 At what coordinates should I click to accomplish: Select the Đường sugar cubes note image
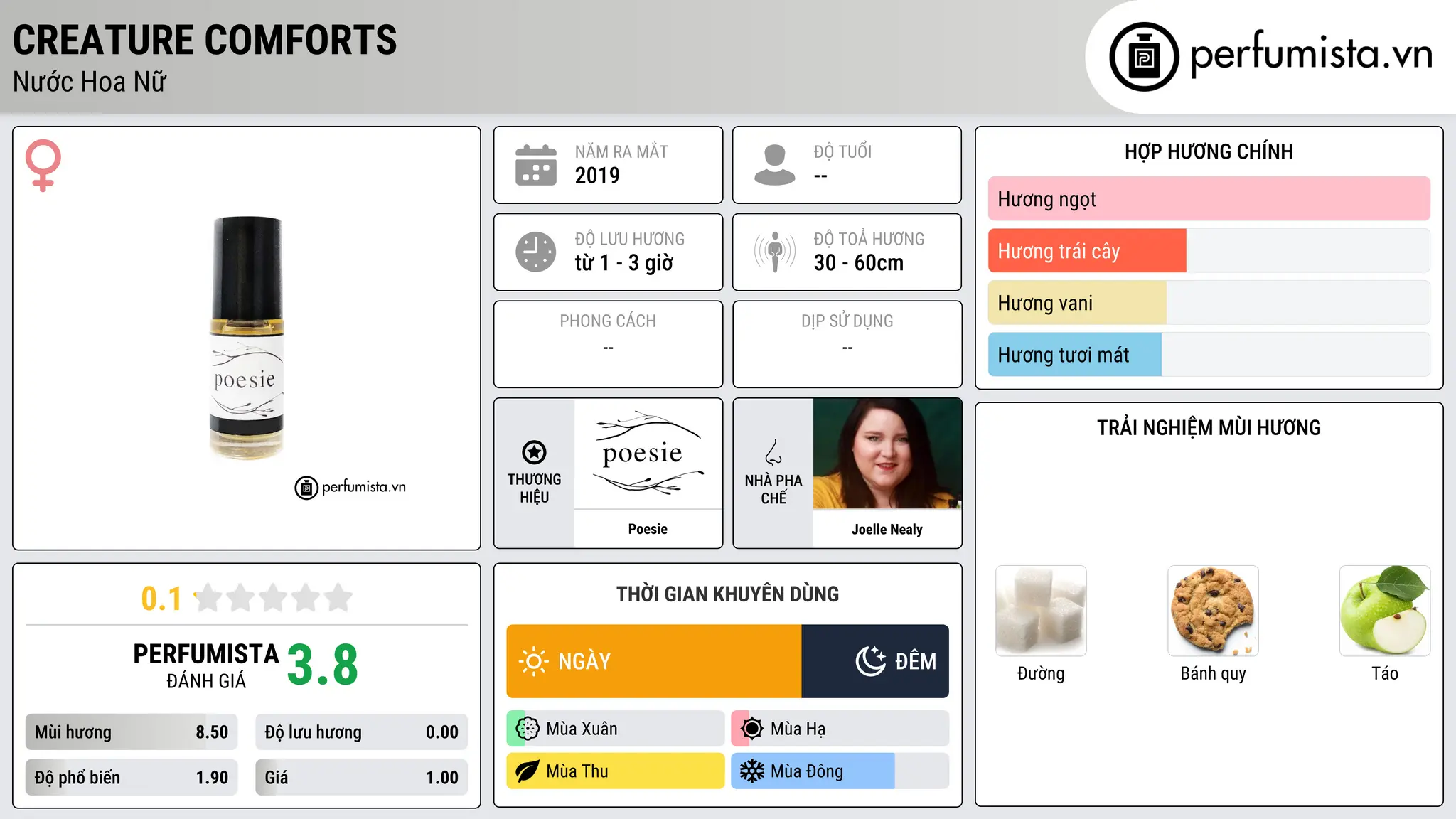click(x=1041, y=611)
